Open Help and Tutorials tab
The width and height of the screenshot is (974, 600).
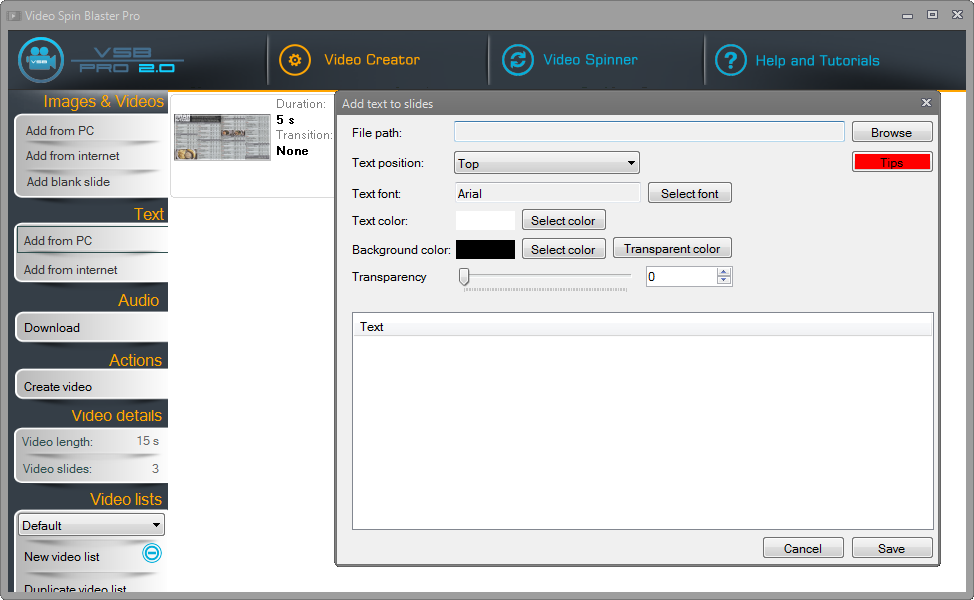[817, 61]
